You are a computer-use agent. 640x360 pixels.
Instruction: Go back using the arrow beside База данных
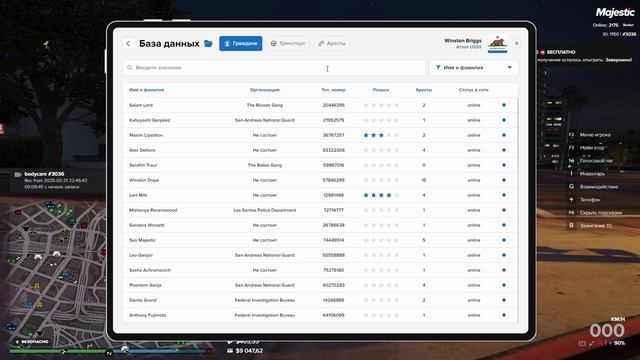pos(128,43)
